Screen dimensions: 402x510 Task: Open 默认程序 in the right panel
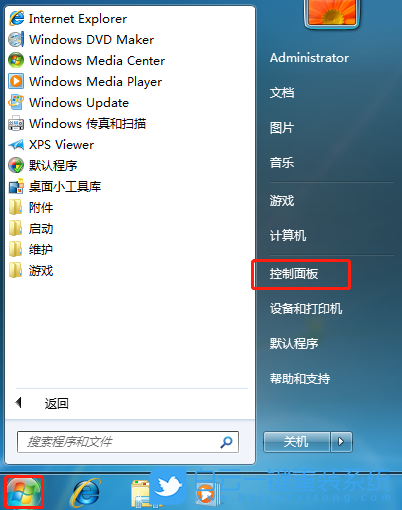(294, 343)
